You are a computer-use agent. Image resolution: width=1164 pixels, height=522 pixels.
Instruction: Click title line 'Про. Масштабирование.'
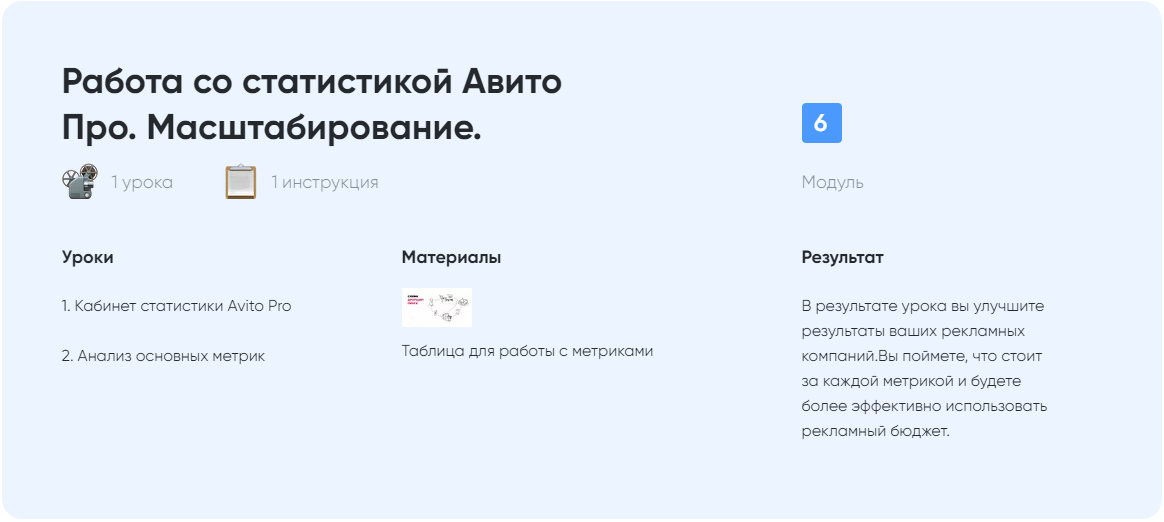coord(272,128)
